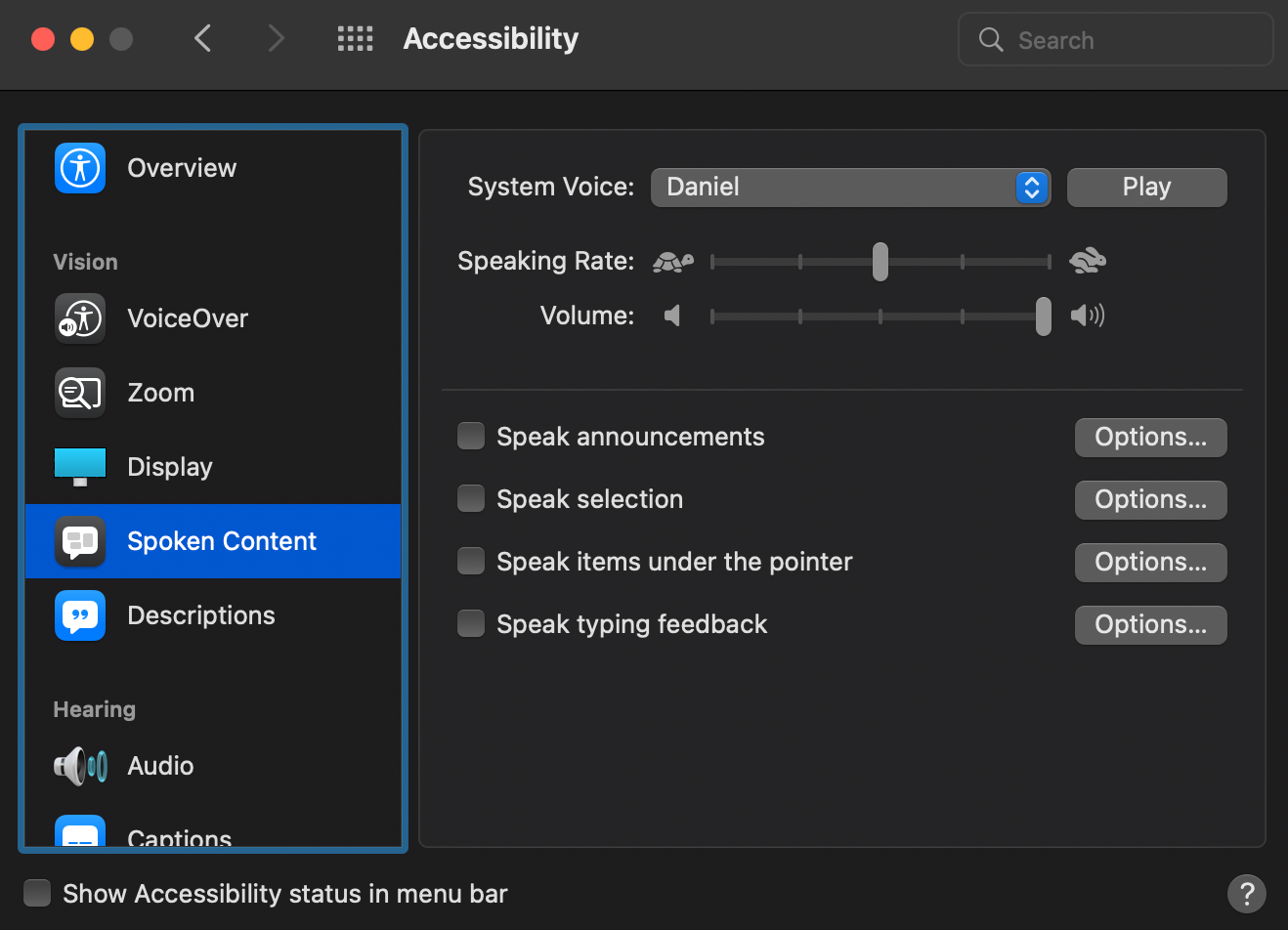Select Descriptions in the sidebar
This screenshot has width=1288, height=930.
coord(79,614)
